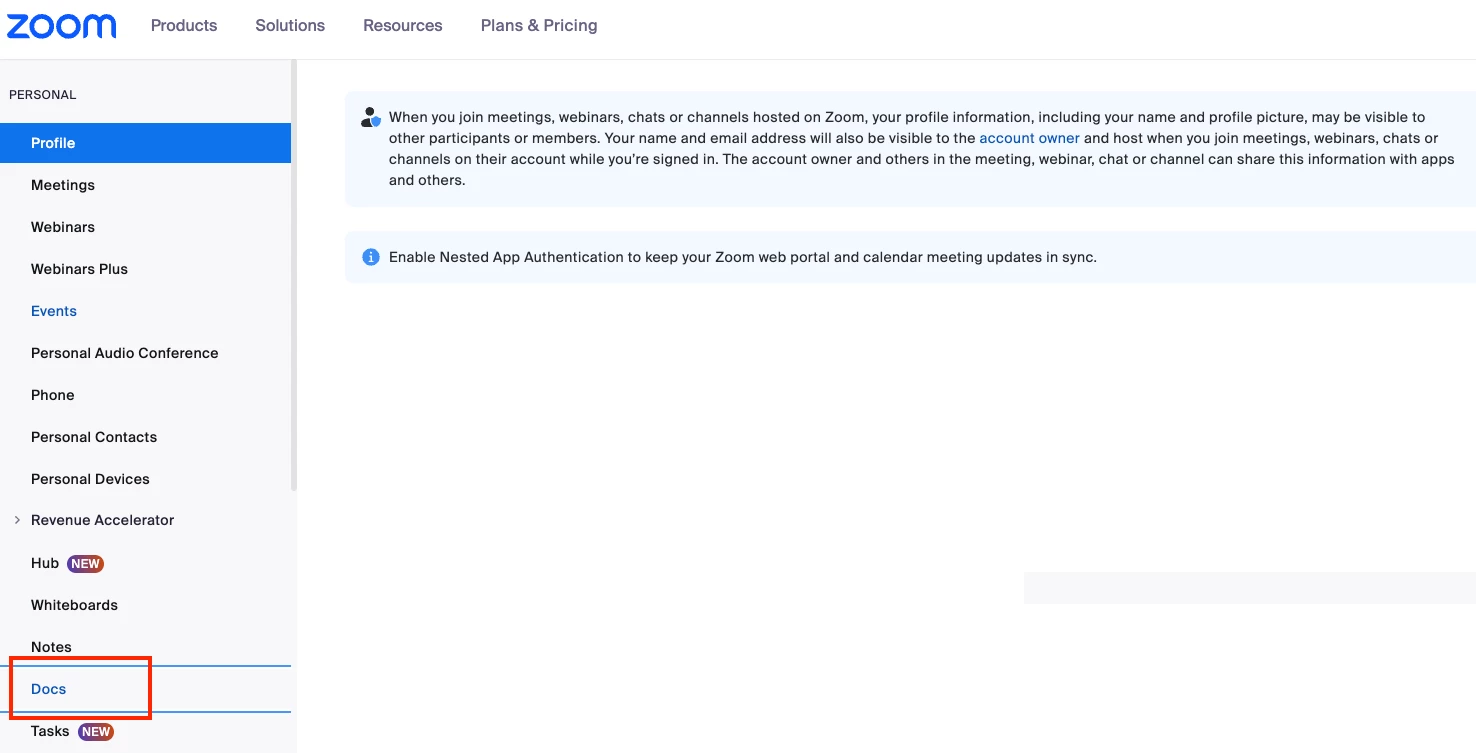Image resolution: width=1476 pixels, height=753 pixels.
Task: Click the Enable Nested App Authentication notice text
Action: (x=743, y=257)
